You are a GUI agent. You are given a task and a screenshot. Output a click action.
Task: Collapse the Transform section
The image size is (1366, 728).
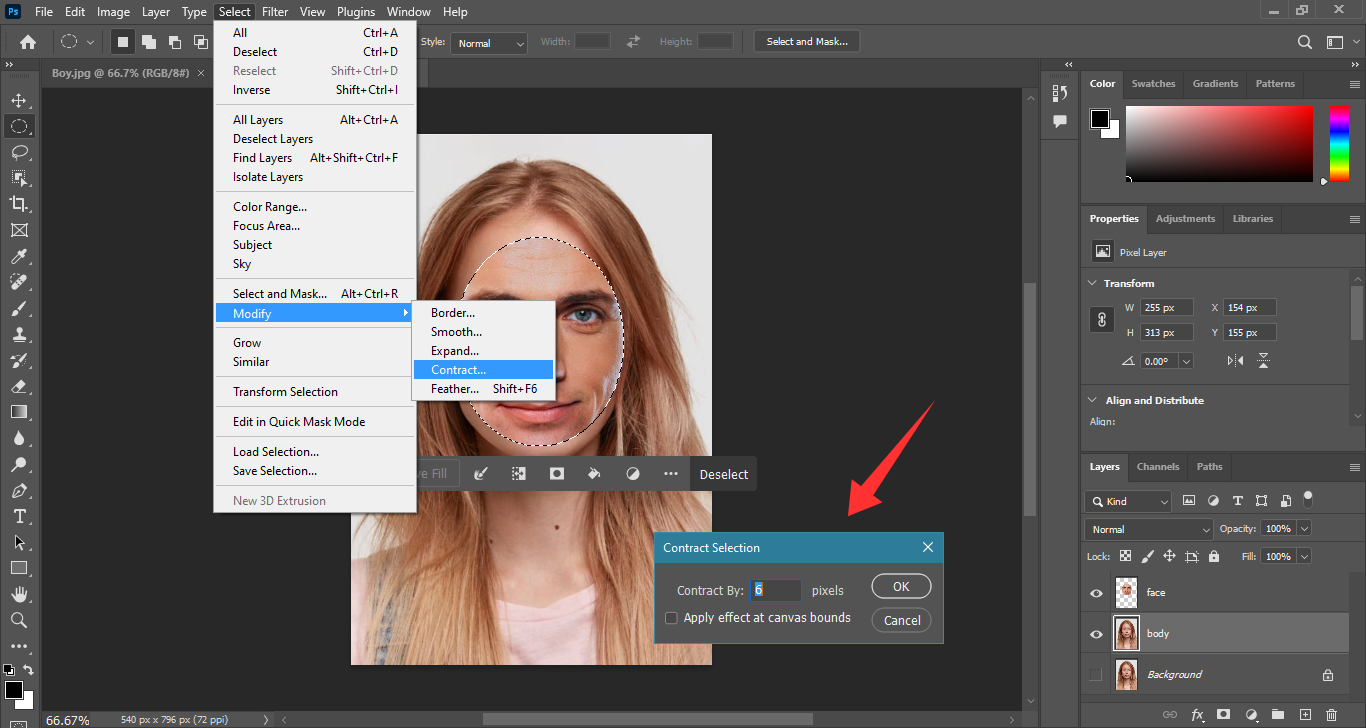tap(1092, 284)
